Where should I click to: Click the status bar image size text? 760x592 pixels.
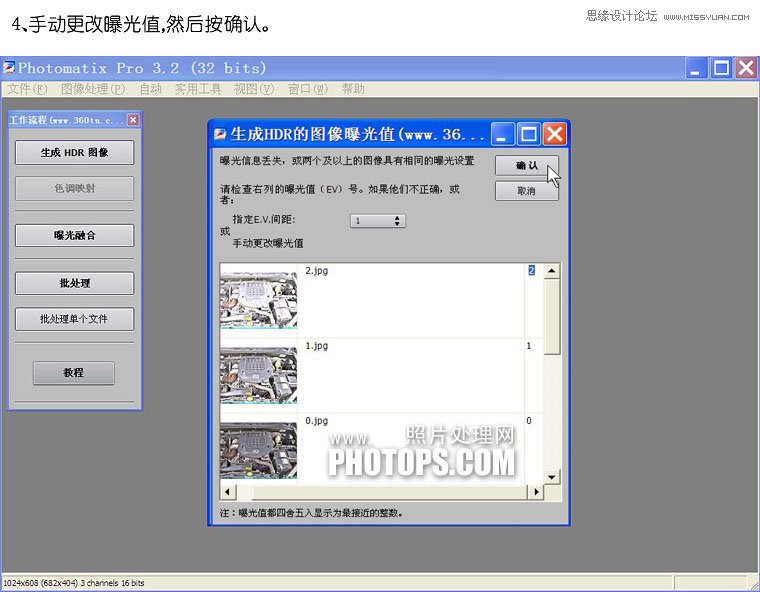[74, 583]
